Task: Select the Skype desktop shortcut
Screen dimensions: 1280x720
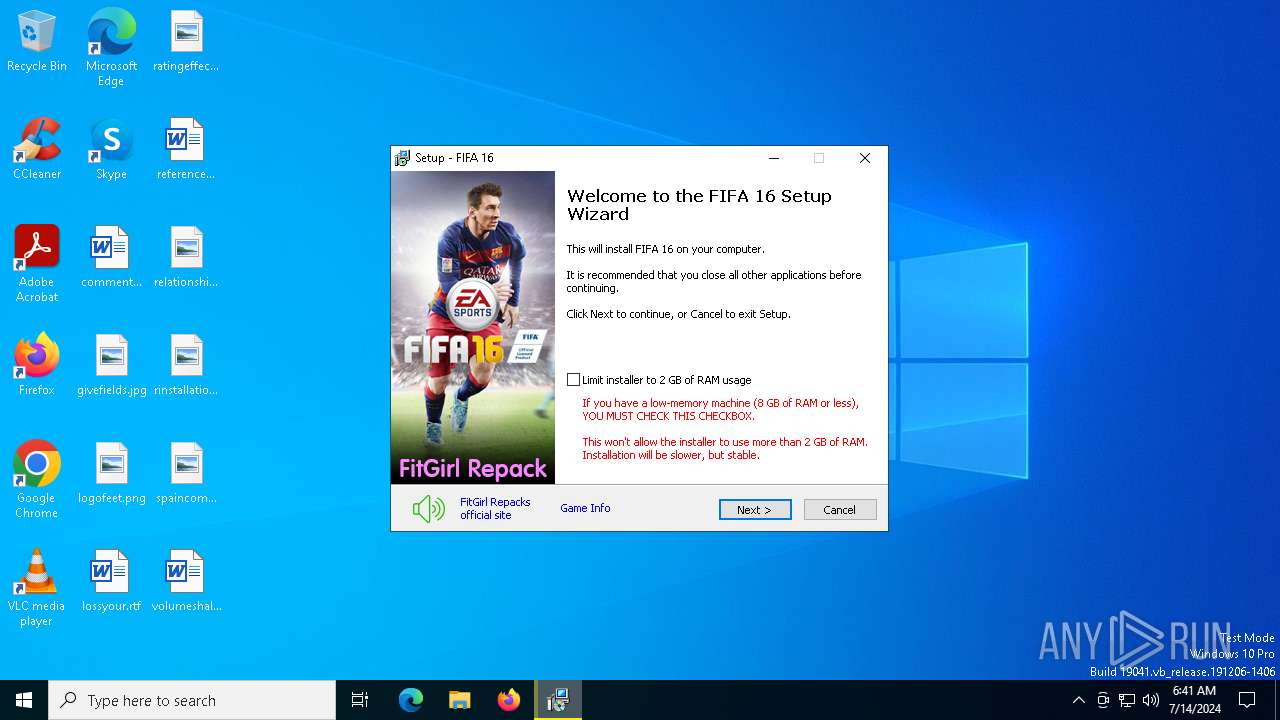Action: (111, 150)
